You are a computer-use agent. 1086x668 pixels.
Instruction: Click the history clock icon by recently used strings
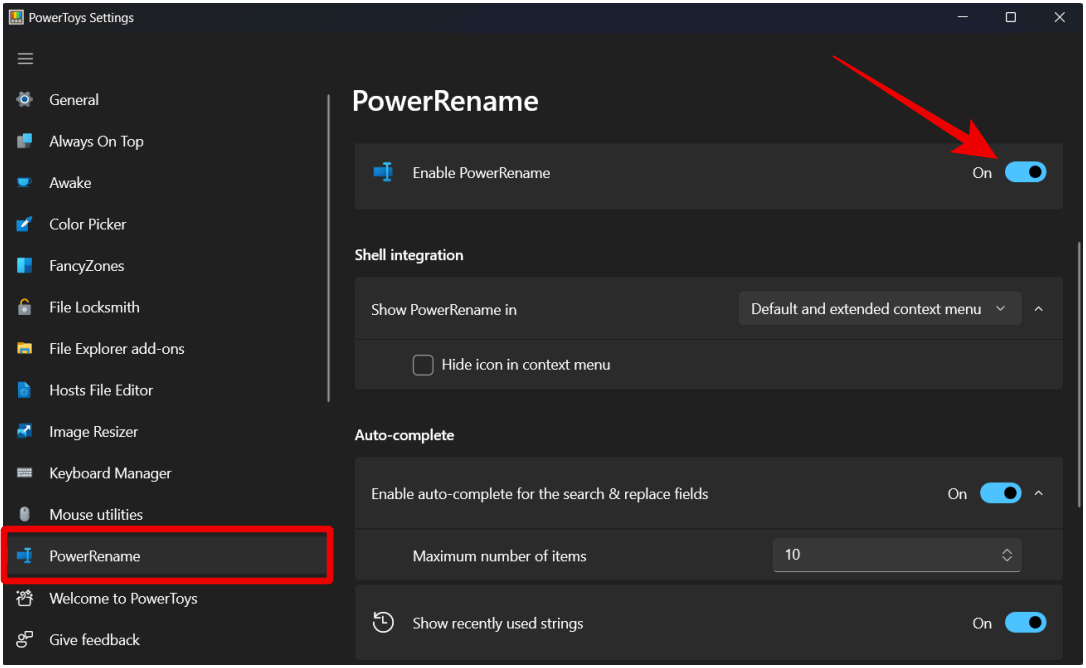pos(383,622)
